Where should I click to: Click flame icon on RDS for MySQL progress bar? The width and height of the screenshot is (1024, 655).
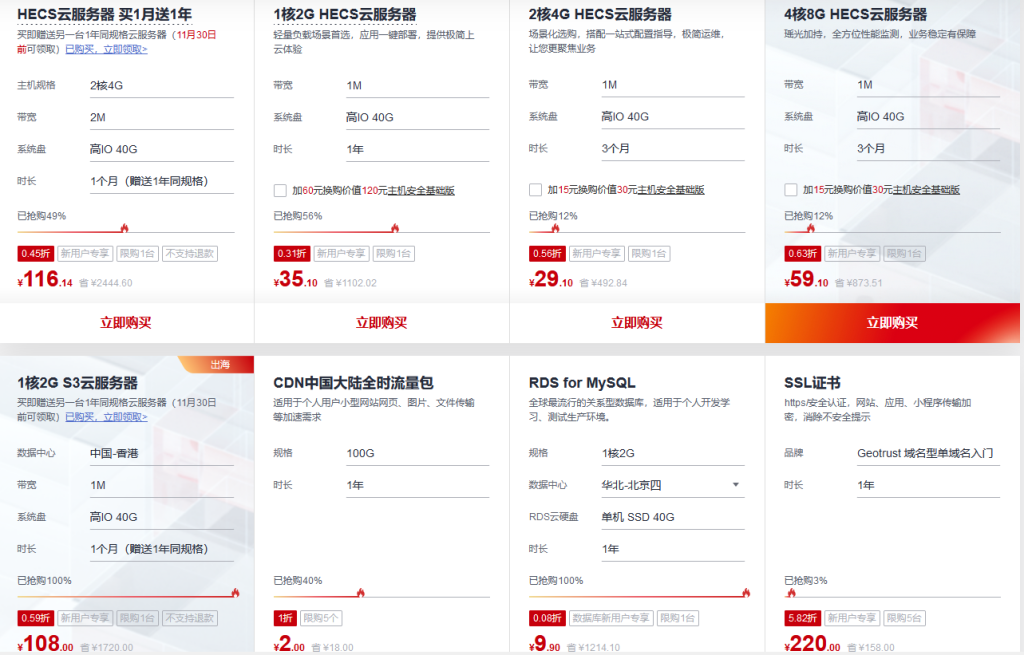pyautogui.click(x=745, y=592)
